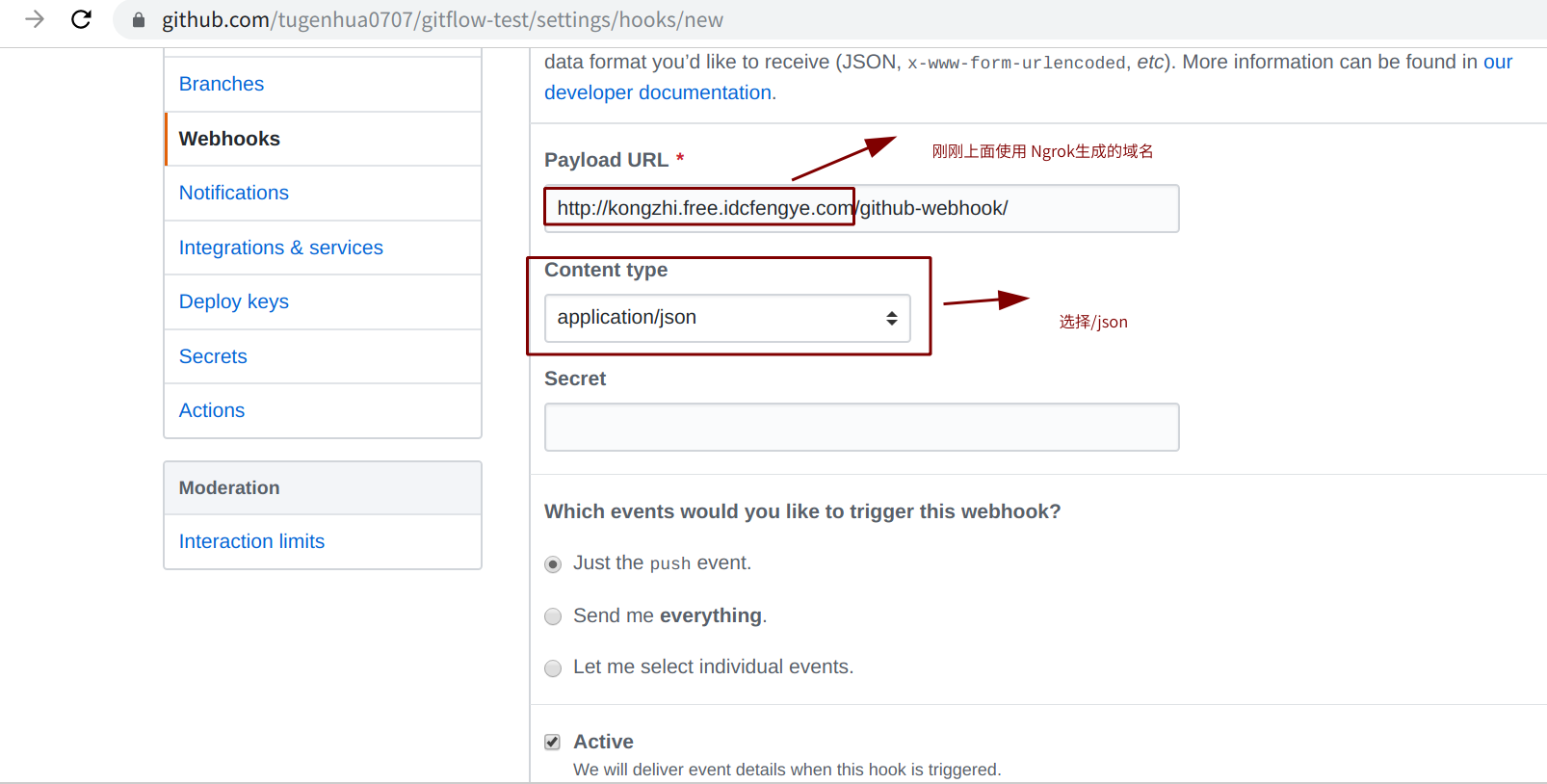Reload the page with the refresh icon

pyautogui.click(x=82, y=19)
